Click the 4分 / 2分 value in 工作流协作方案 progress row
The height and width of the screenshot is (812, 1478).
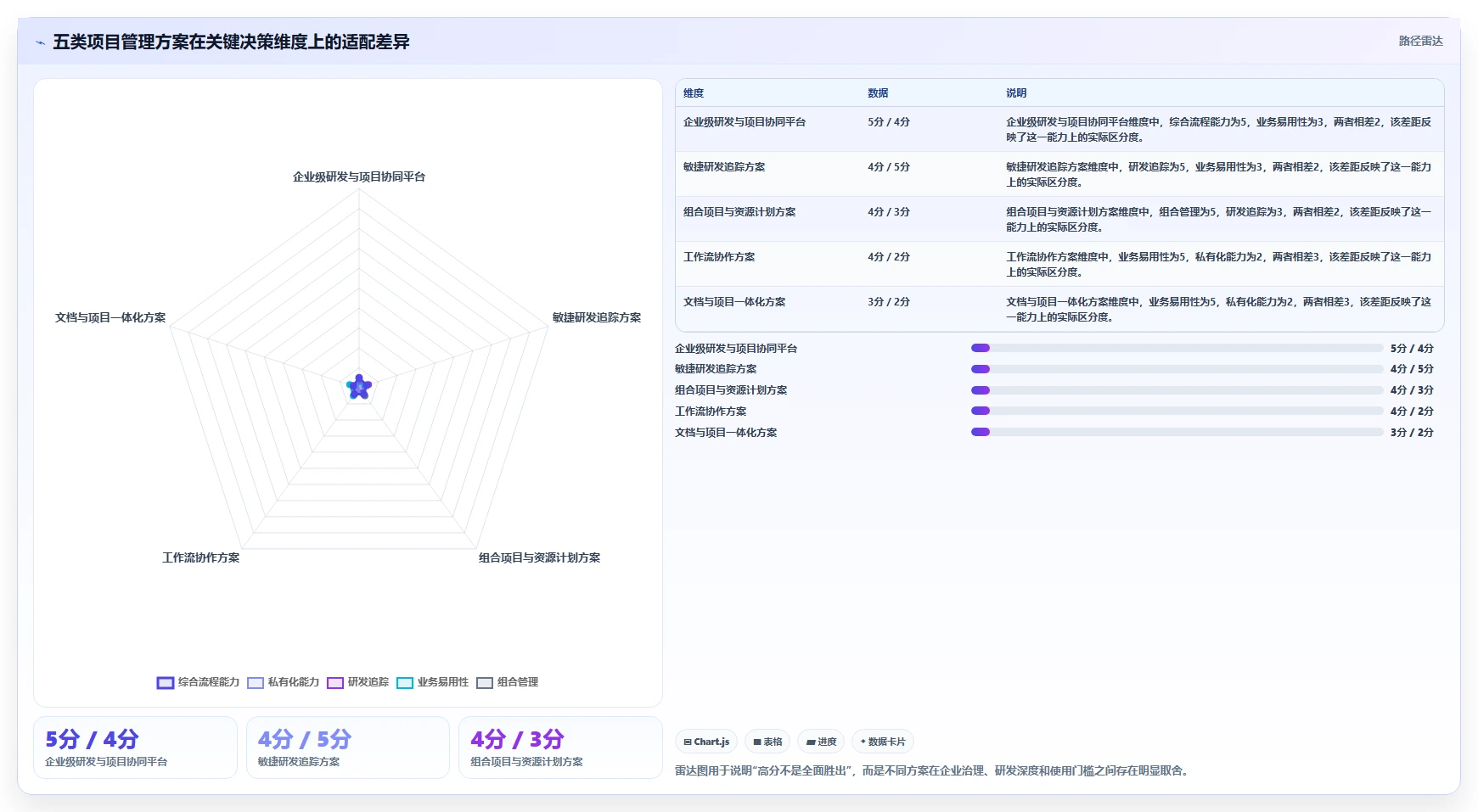point(1412,412)
